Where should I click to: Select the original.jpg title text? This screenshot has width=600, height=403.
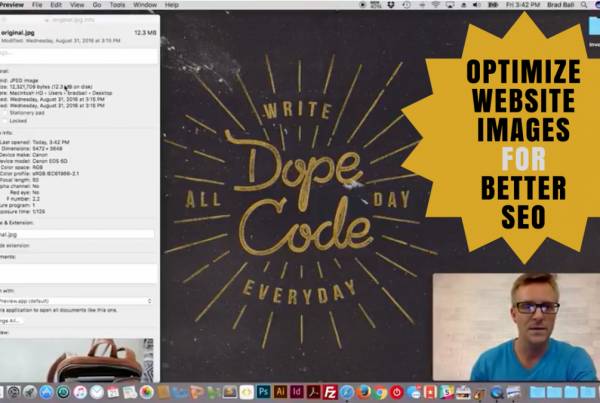pyautogui.click(x=18, y=33)
